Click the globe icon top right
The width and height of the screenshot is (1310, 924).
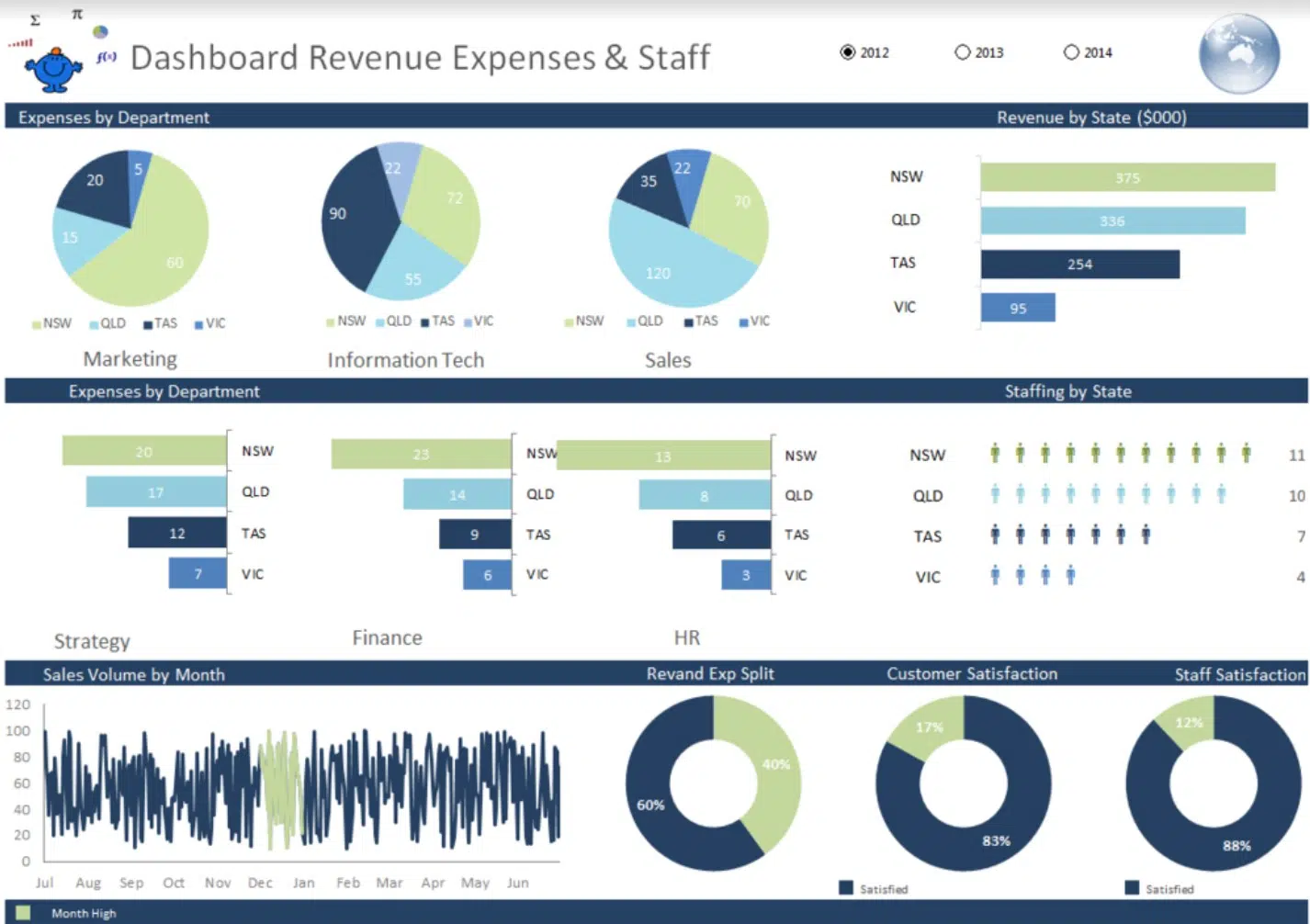[1238, 53]
